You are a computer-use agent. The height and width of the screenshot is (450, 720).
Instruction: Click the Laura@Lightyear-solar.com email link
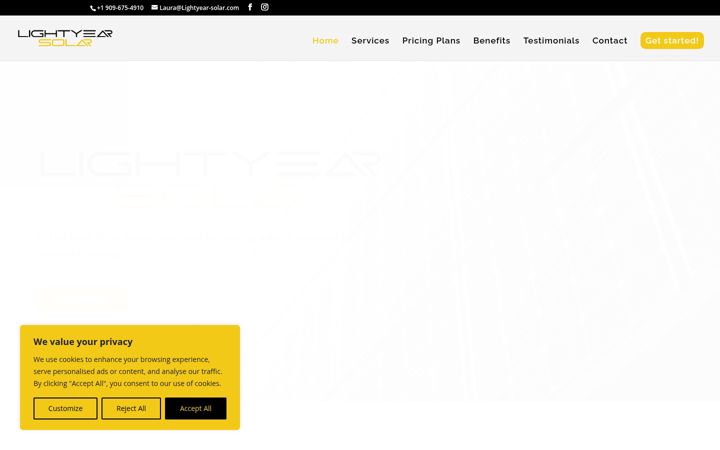click(195, 8)
